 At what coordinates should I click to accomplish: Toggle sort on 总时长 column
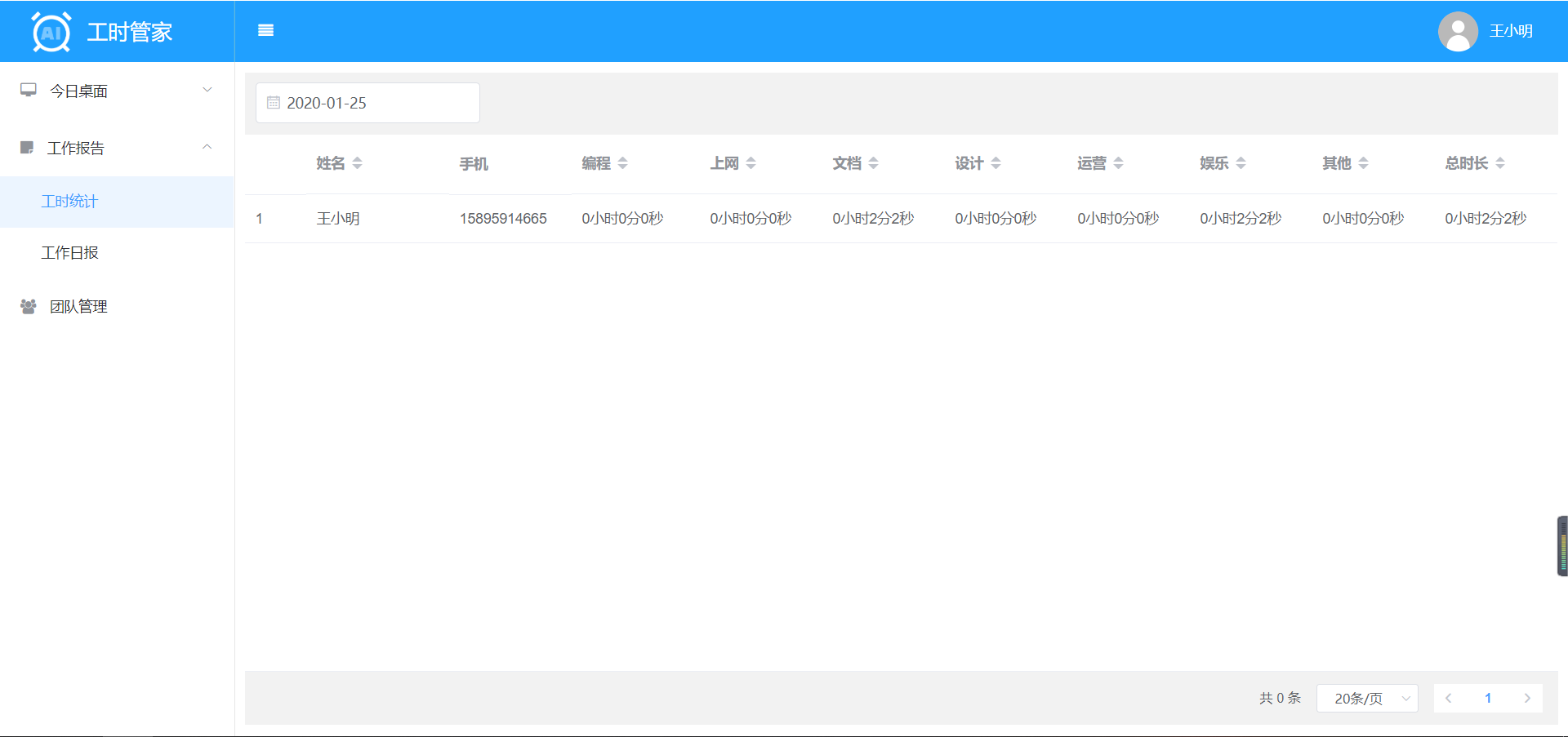[1499, 163]
